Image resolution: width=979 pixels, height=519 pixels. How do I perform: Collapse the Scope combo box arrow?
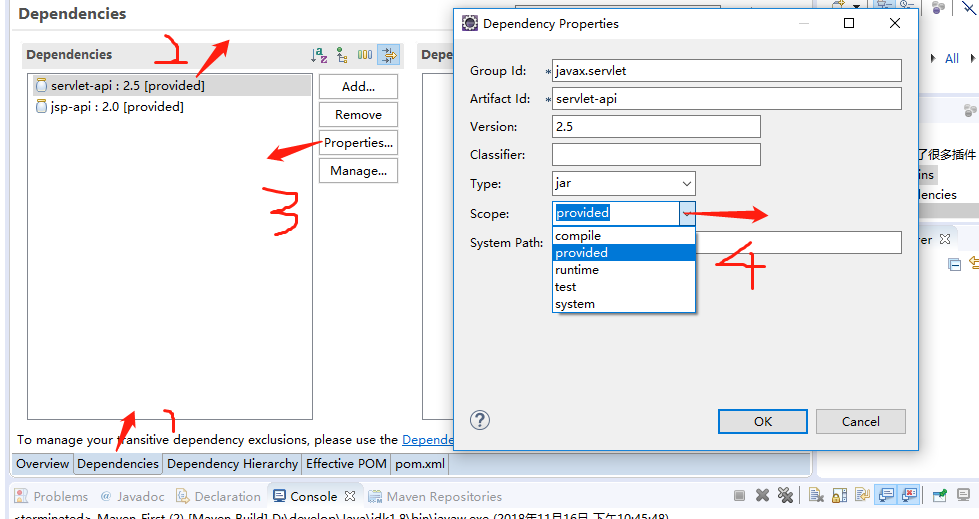click(x=687, y=214)
